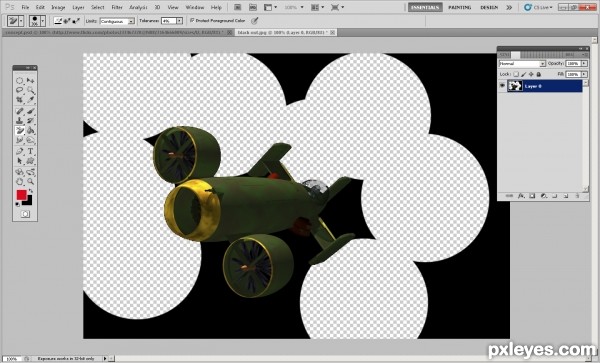Screen dimensions: 600x363
Task: Launch Bridge from the application bar
Action: pyautogui.click(x=238, y=7)
